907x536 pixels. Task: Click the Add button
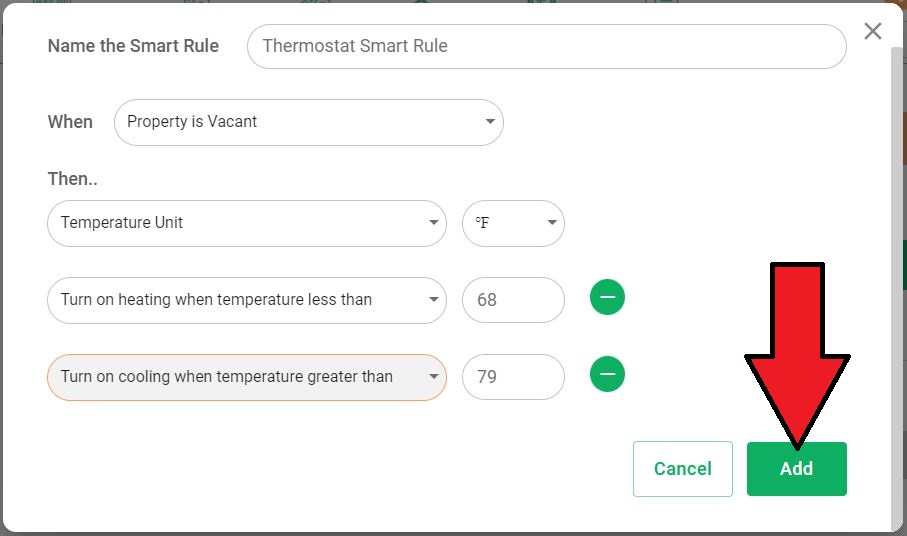797,469
